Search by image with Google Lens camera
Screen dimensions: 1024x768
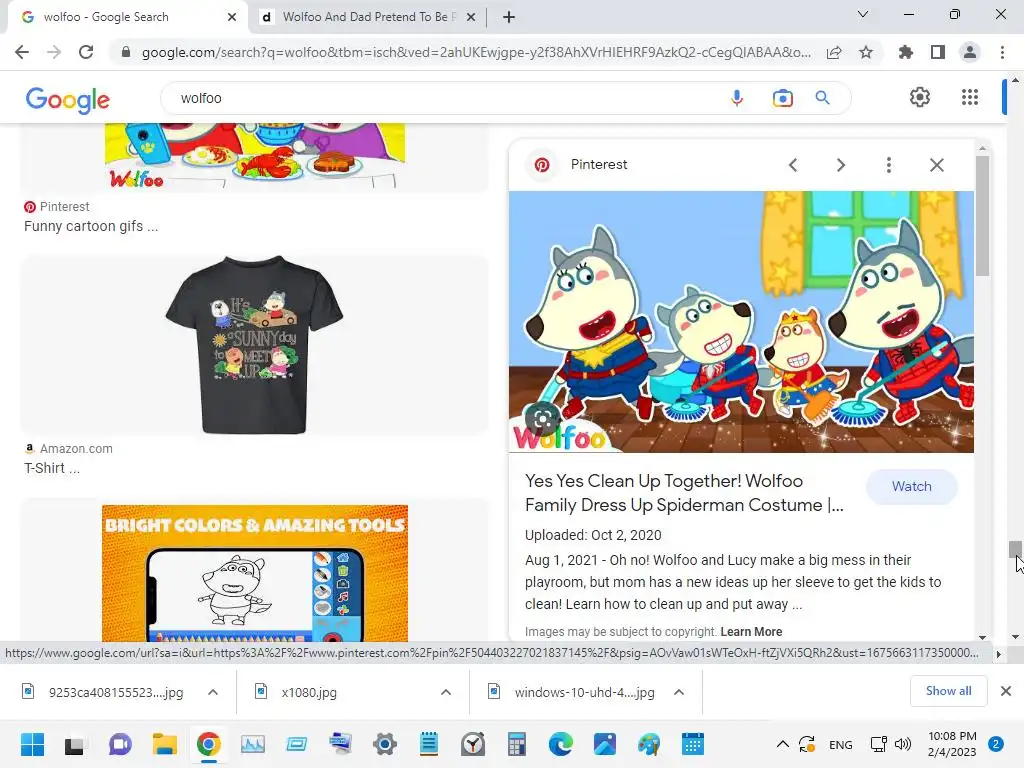(x=782, y=98)
